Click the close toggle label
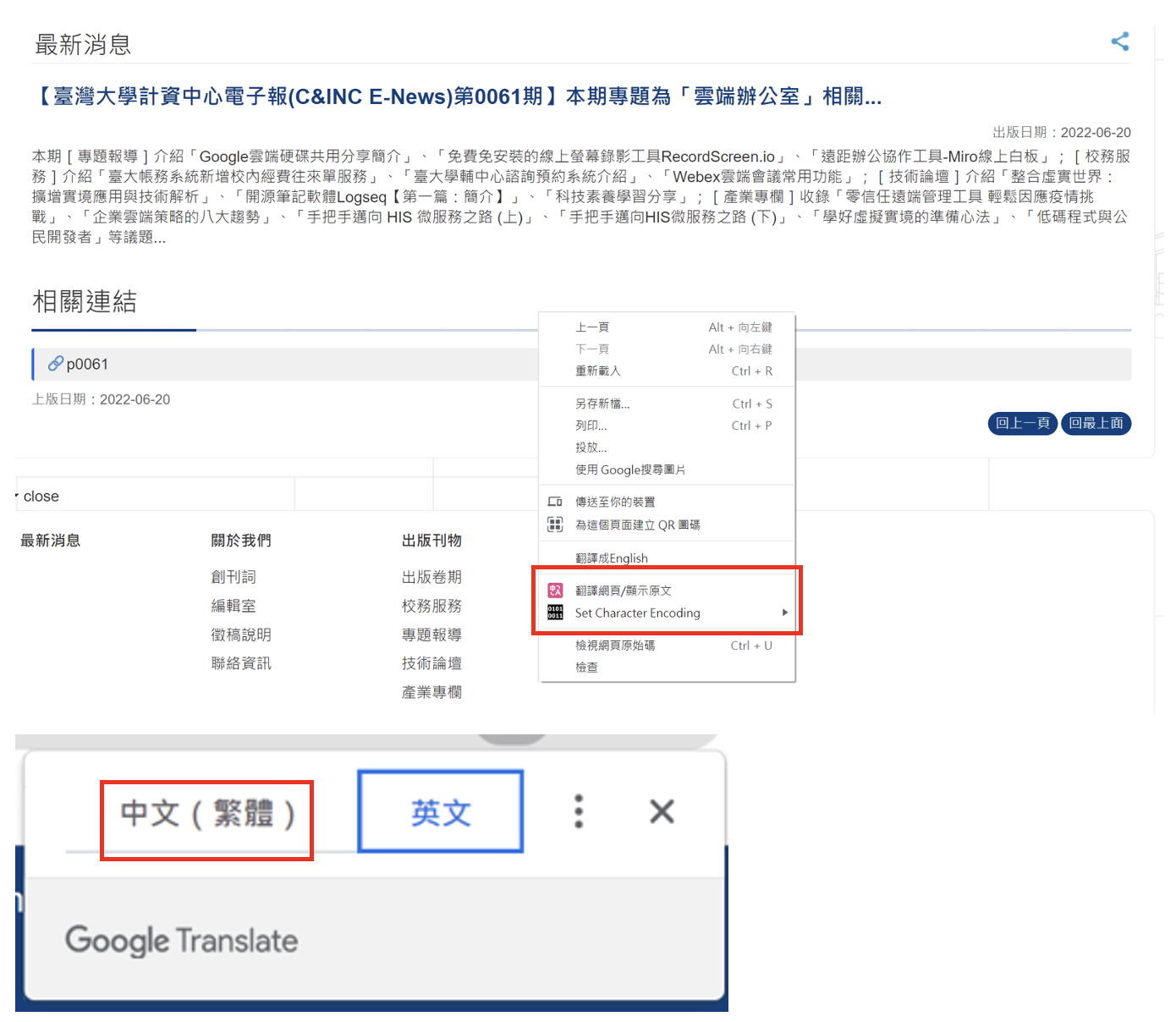This screenshot has width=1176, height=1022. pos(41,497)
